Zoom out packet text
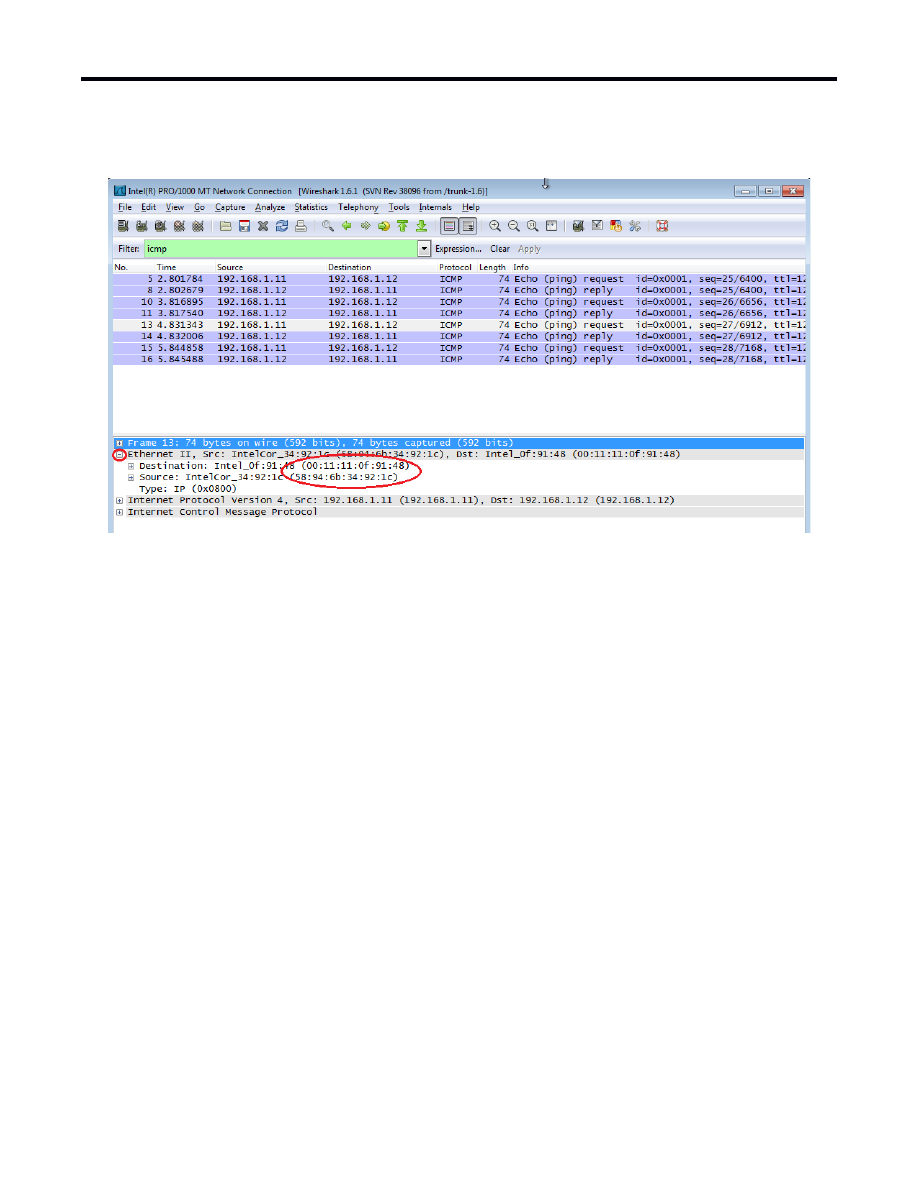918x1188 pixels. pyautogui.click(x=514, y=226)
